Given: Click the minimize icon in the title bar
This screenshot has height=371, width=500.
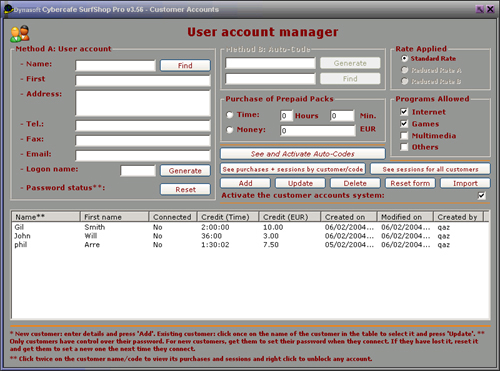Looking at the screenshot, I should [x=480, y=9].
